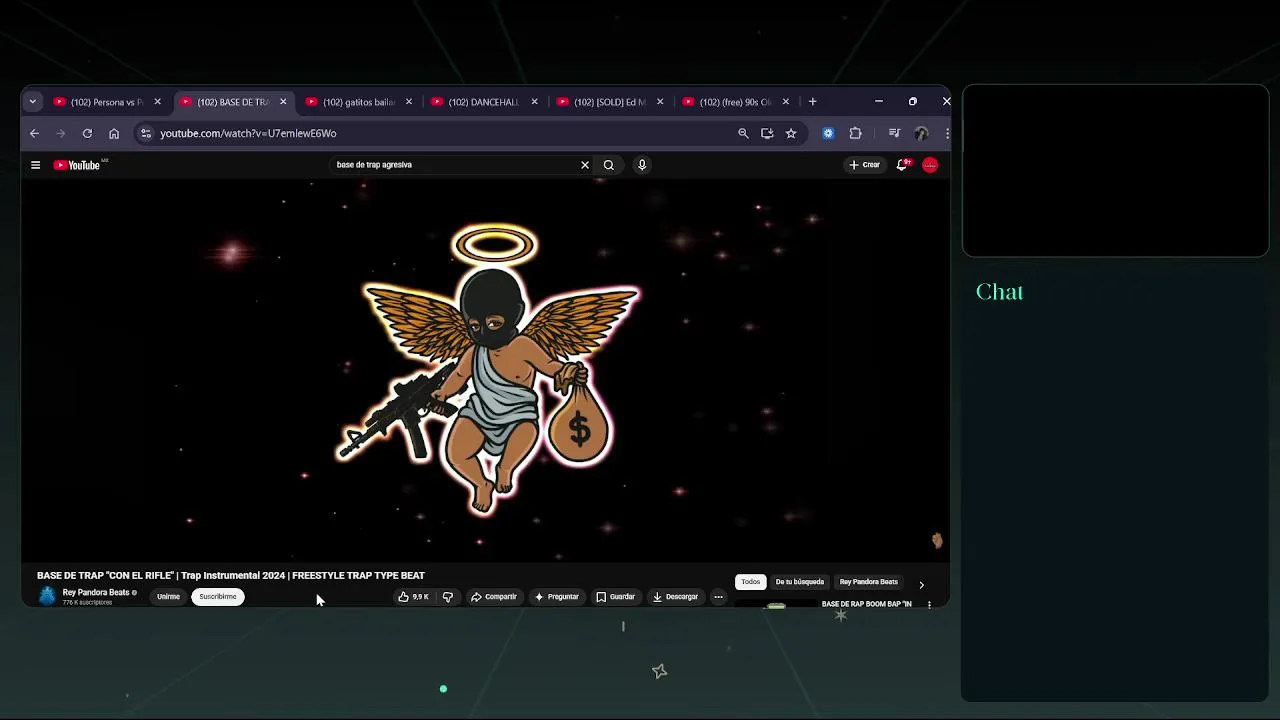The width and height of the screenshot is (1280, 720).
Task: Open the more actions three-dot menu
Action: tap(718, 597)
